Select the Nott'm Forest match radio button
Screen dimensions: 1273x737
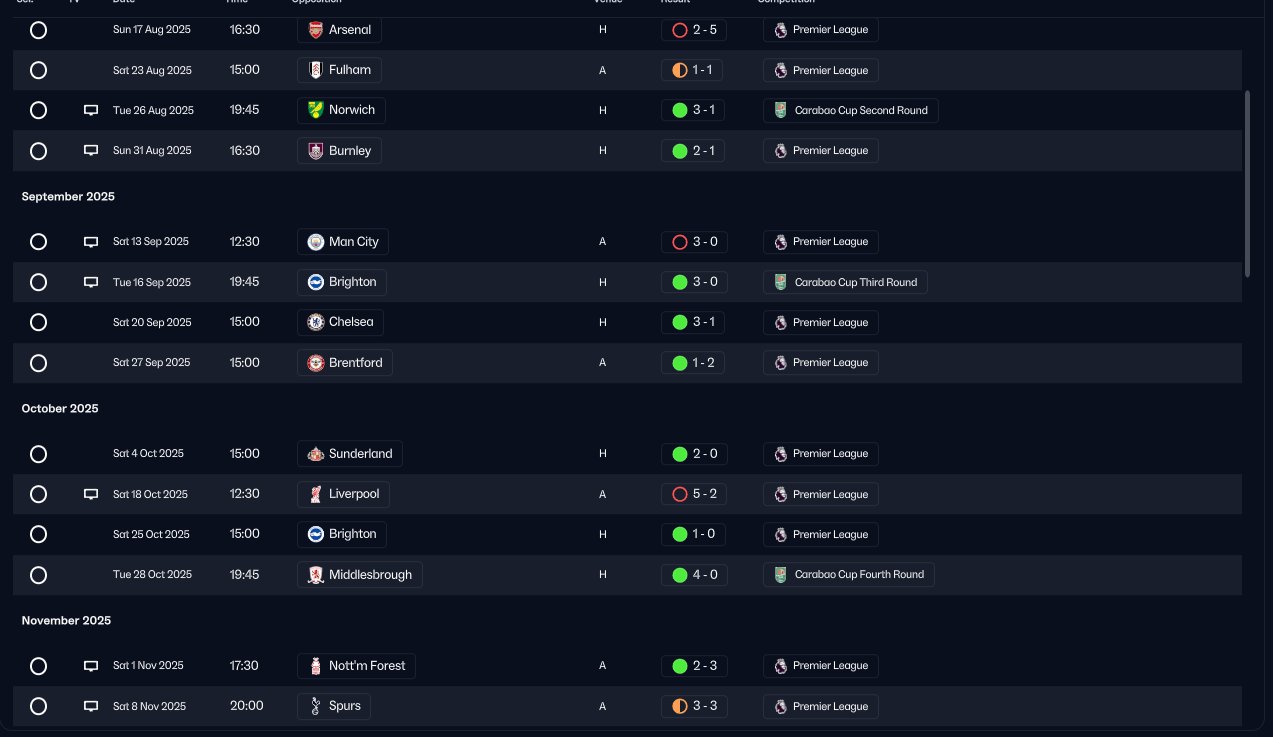[x=38, y=666]
